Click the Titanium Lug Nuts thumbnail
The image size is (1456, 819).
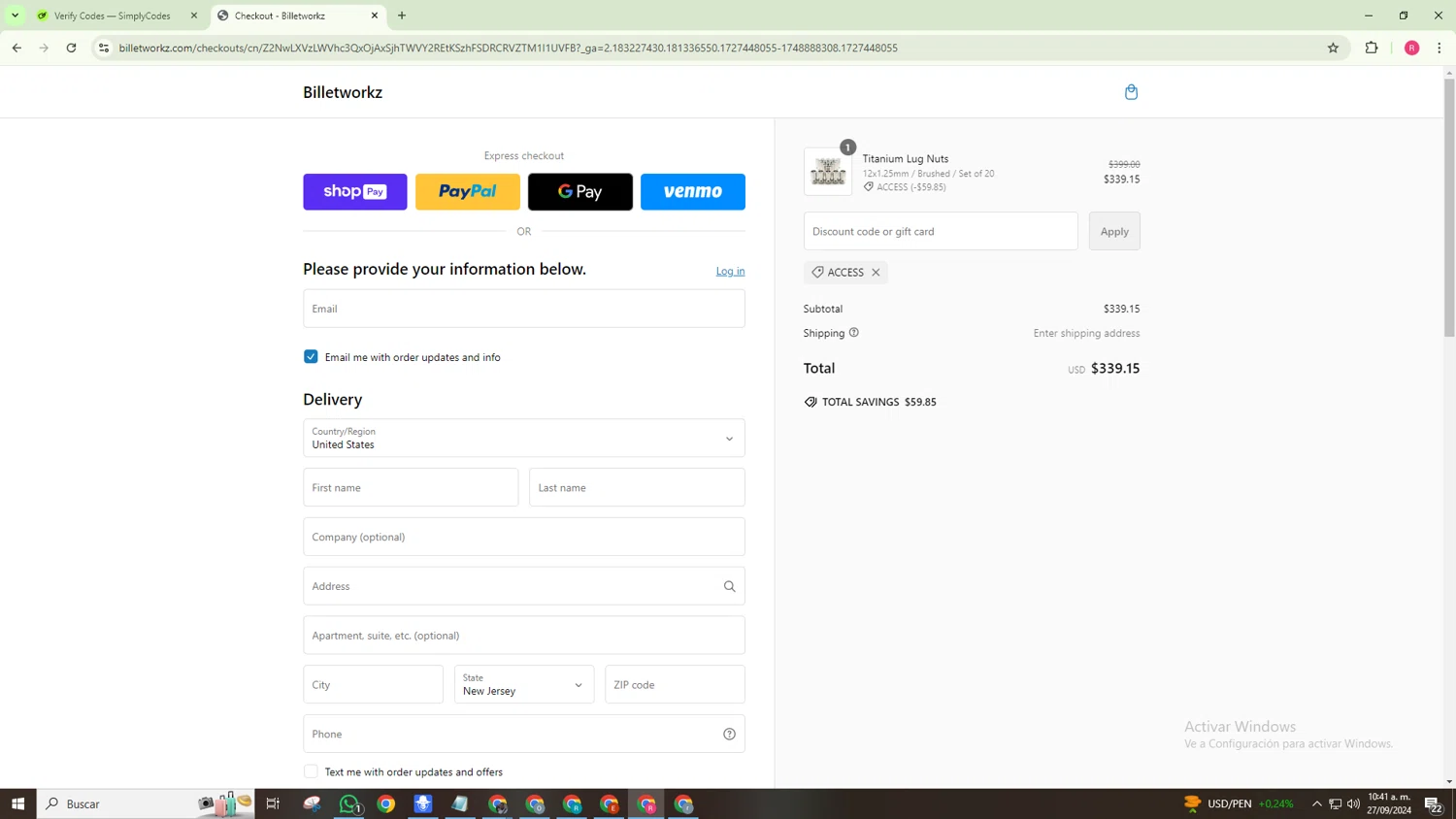[828, 172]
